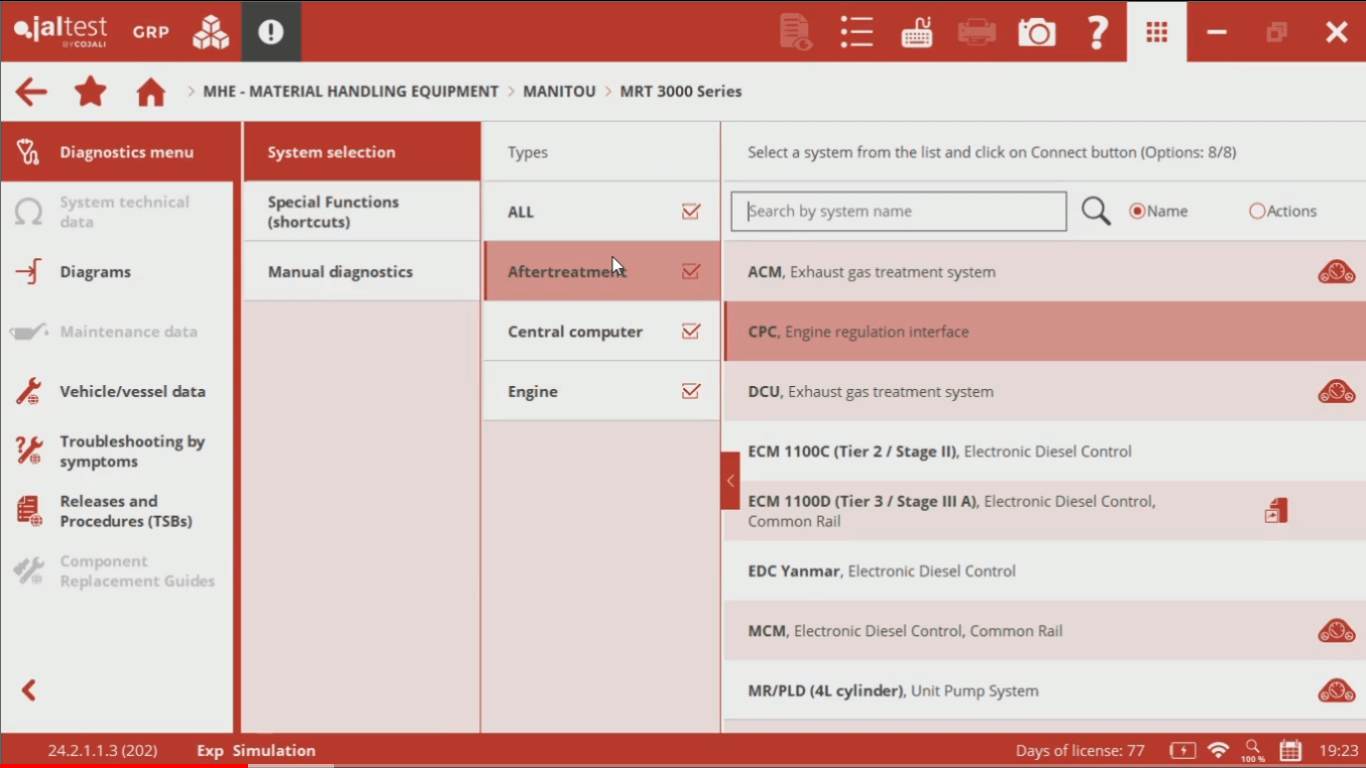Screen dimensions: 1366x768
Task: Click the favorites star icon
Action: pos(91,92)
